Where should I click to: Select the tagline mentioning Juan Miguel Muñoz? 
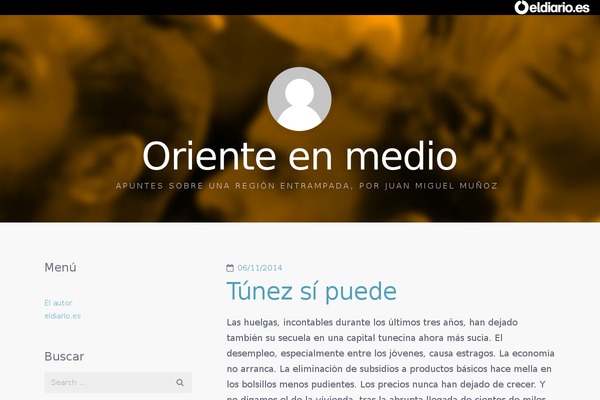pyautogui.click(x=307, y=186)
